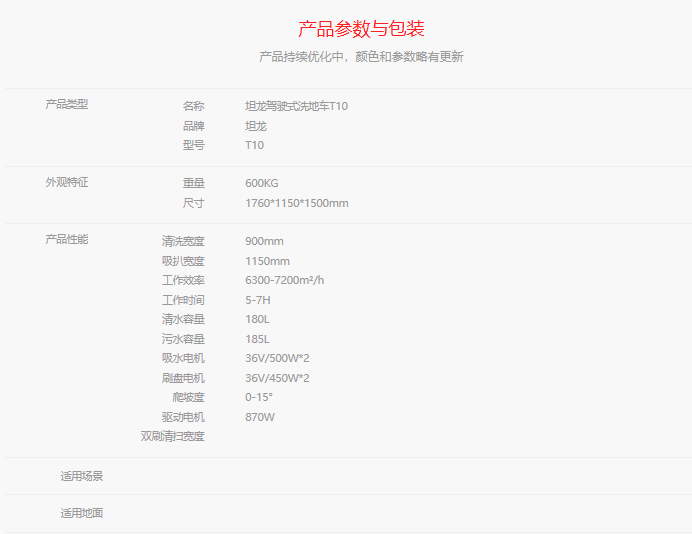
Task: Click the 清洗宽度 field label
Action: coord(183,241)
